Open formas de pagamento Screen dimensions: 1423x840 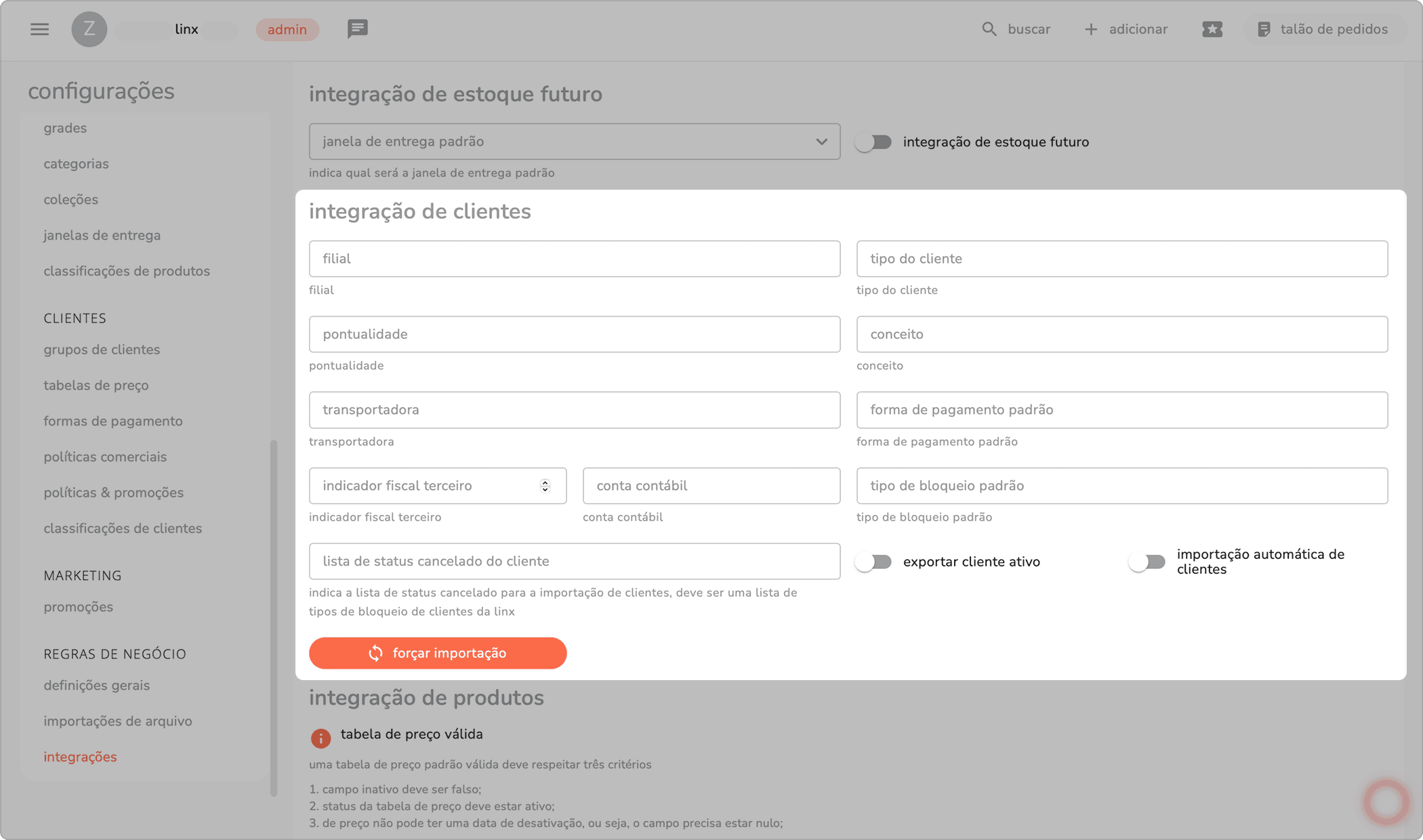tap(113, 421)
